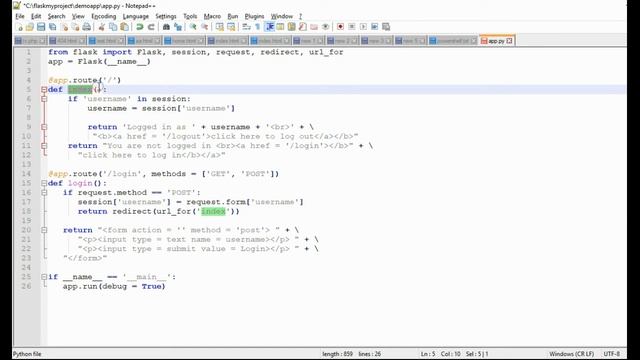Click the Save All toolbar icon

point(52,27)
